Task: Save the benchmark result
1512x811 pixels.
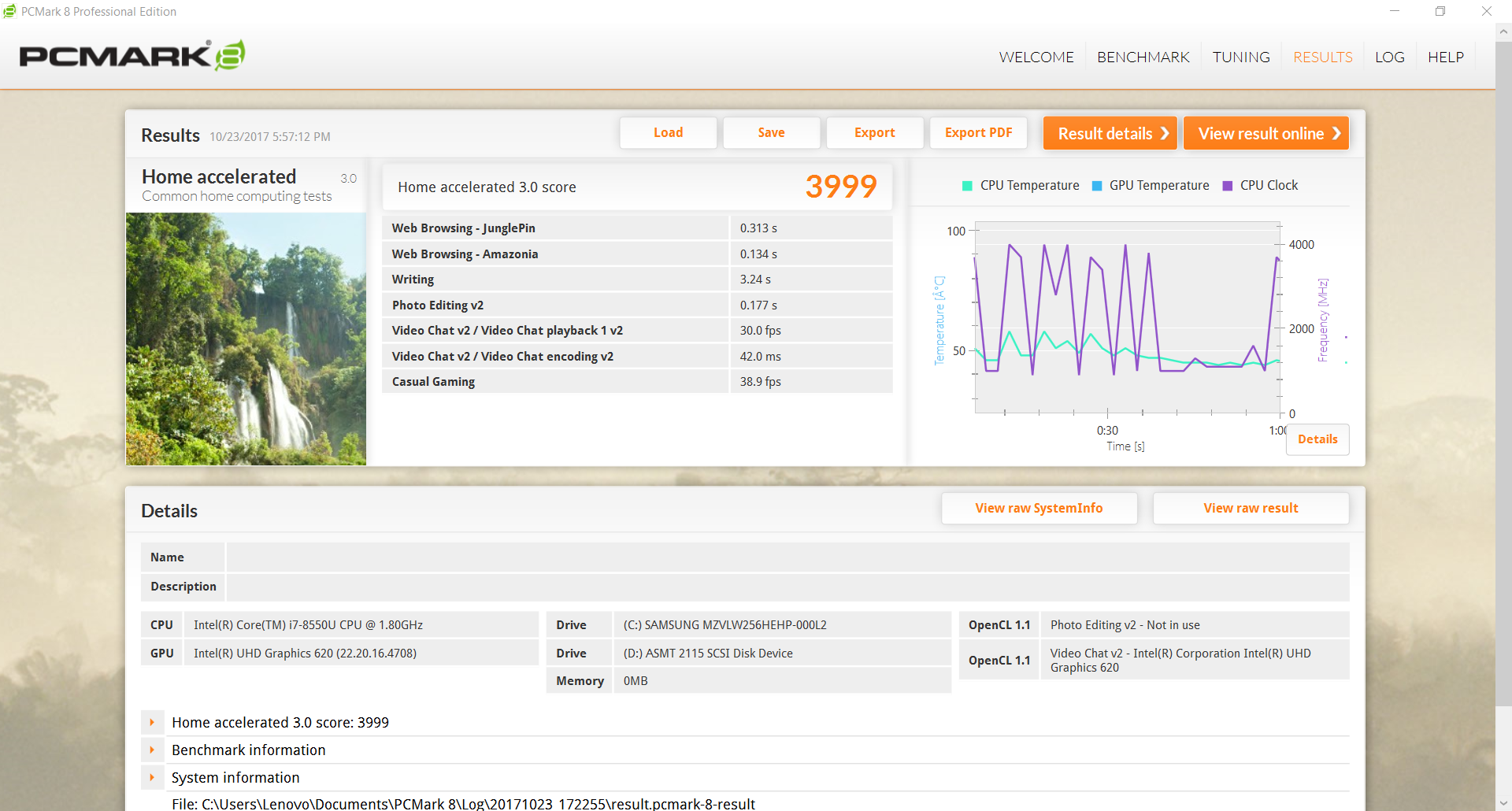Action: pyautogui.click(x=771, y=133)
